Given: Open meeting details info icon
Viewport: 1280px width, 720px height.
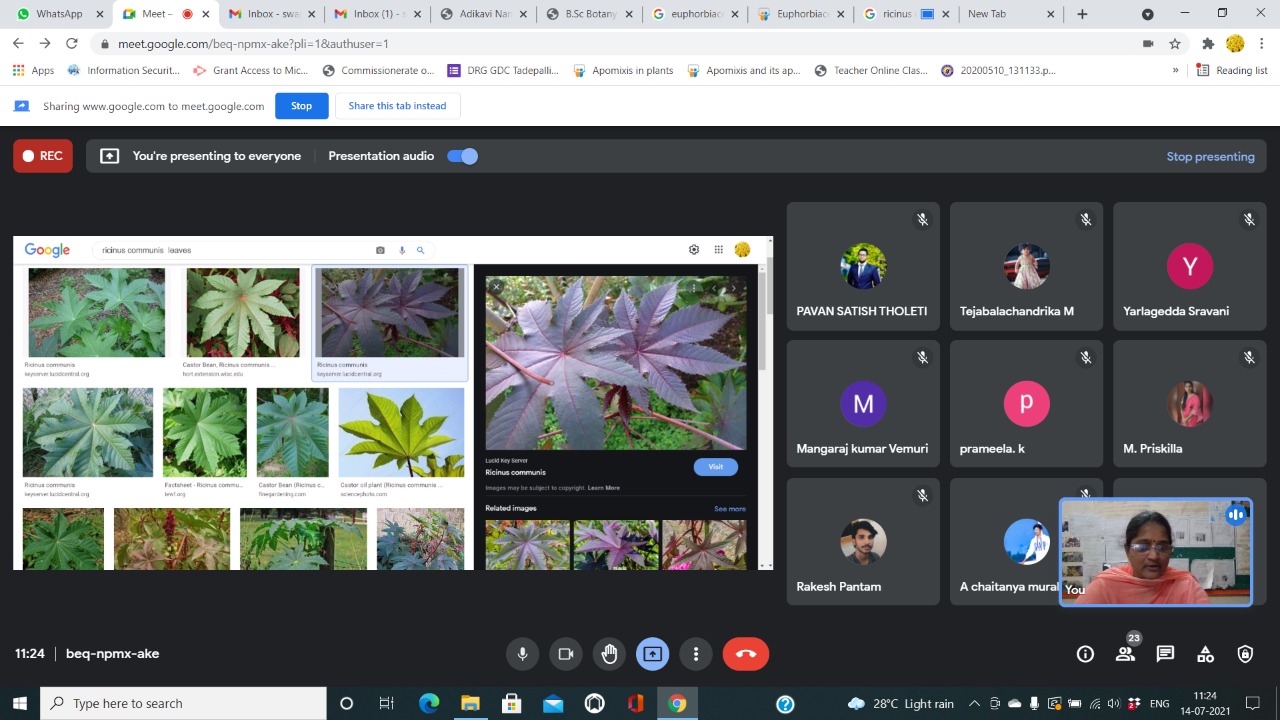Looking at the screenshot, I should [x=1085, y=654].
